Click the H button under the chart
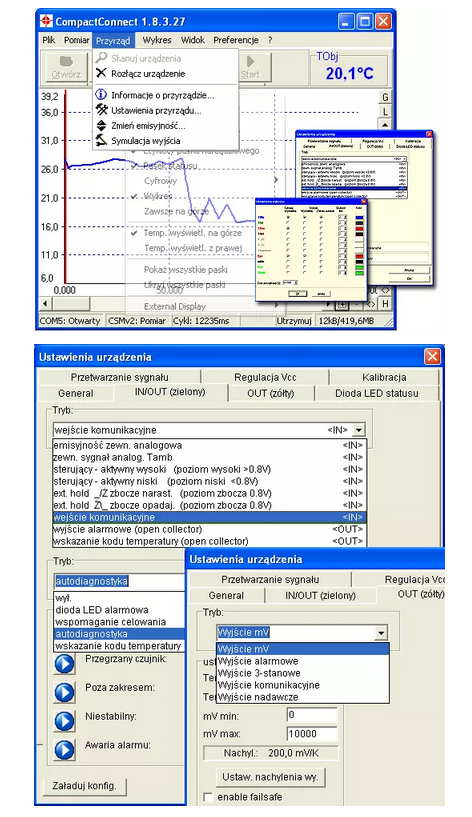The image size is (472, 817). 385,304
